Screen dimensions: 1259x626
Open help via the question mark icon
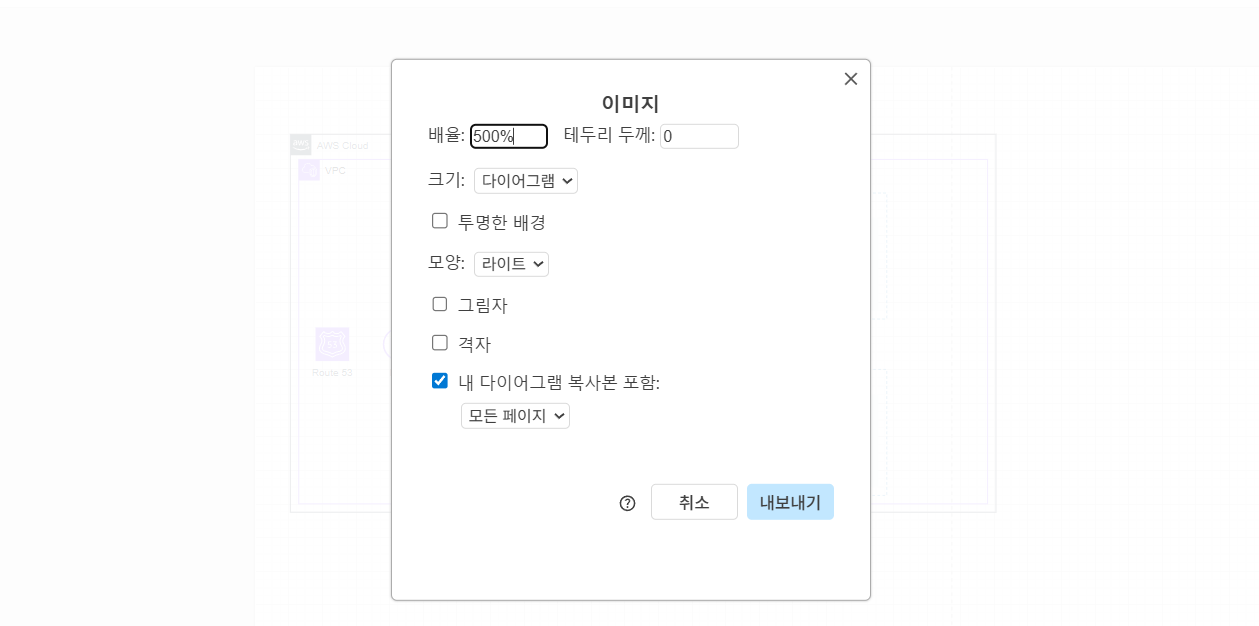pyautogui.click(x=627, y=503)
